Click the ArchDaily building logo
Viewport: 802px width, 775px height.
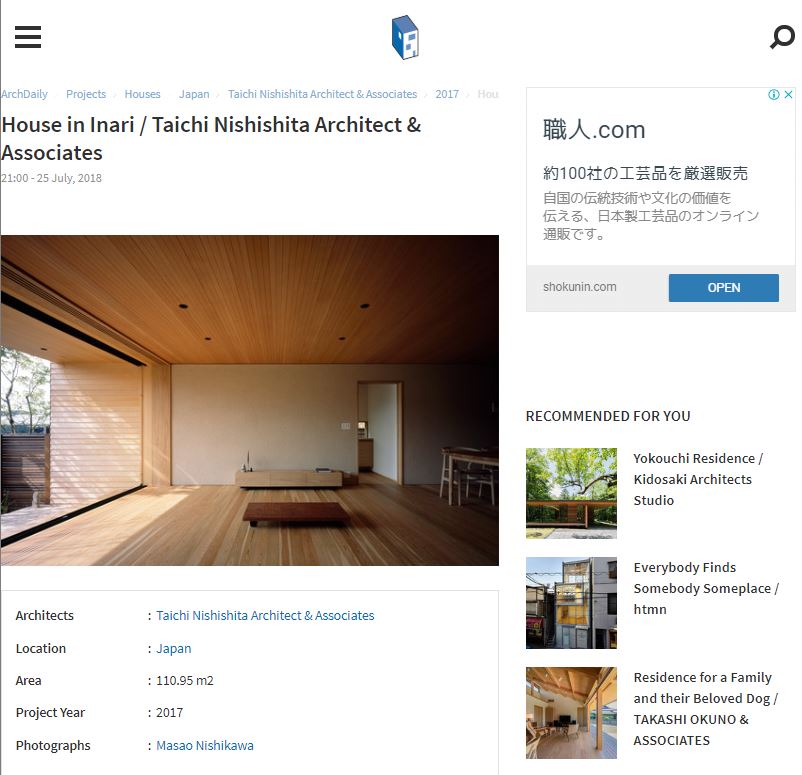pyautogui.click(x=405, y=37)
